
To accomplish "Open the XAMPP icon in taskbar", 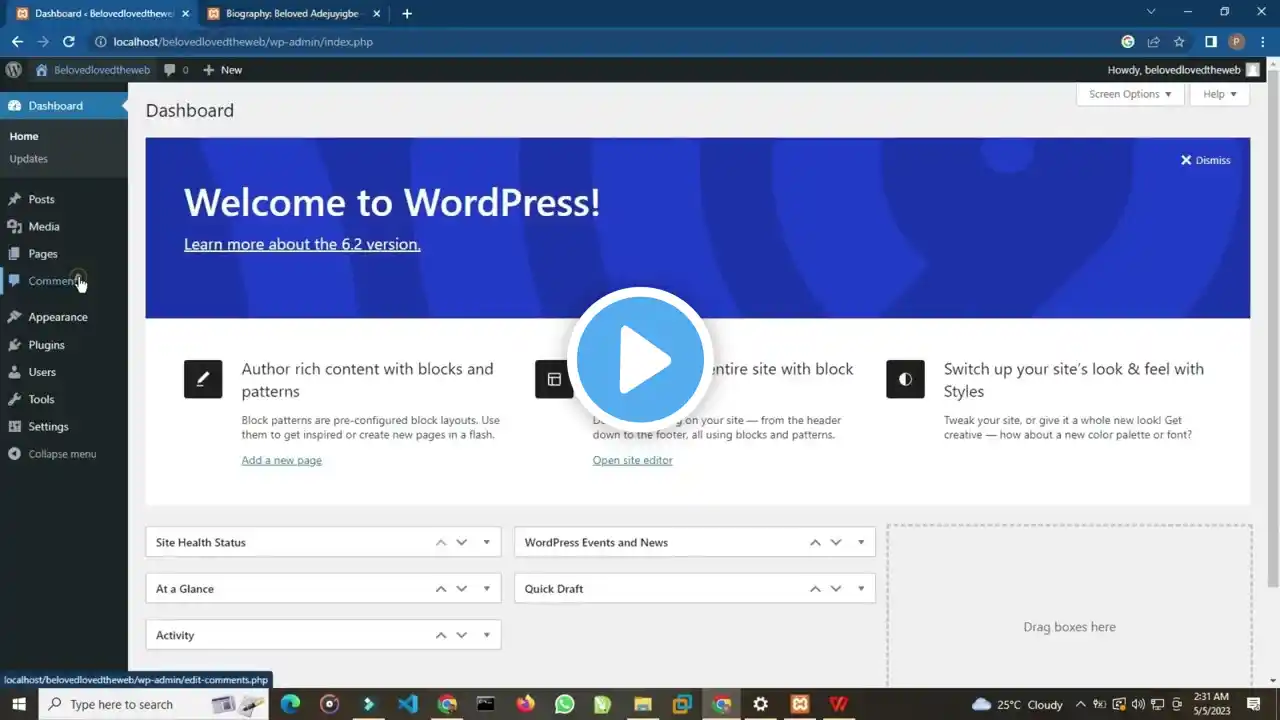I will (x=800, y=704).
